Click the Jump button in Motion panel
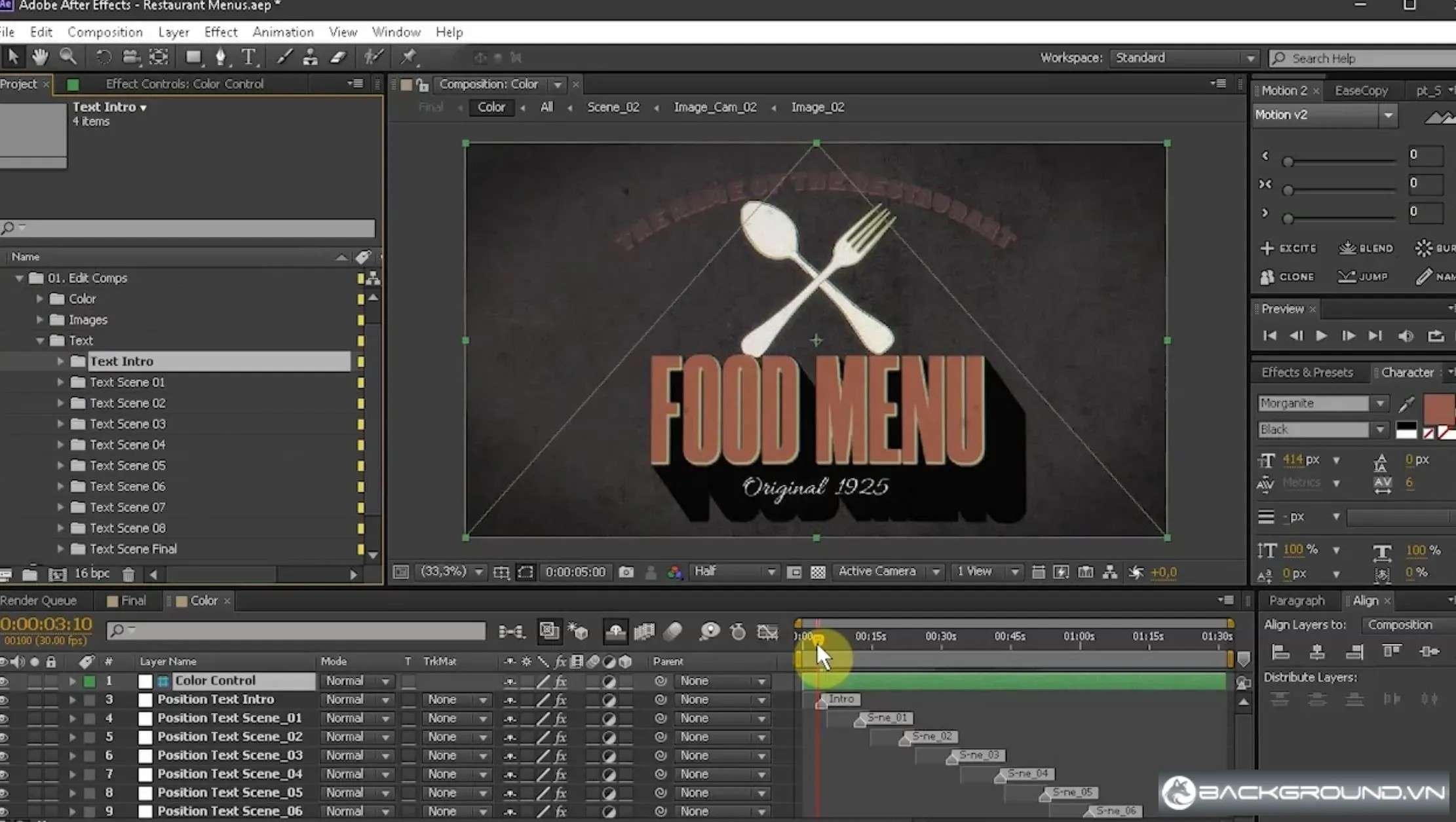This screenshot has height=822, width=1456. click(1363, 276)
